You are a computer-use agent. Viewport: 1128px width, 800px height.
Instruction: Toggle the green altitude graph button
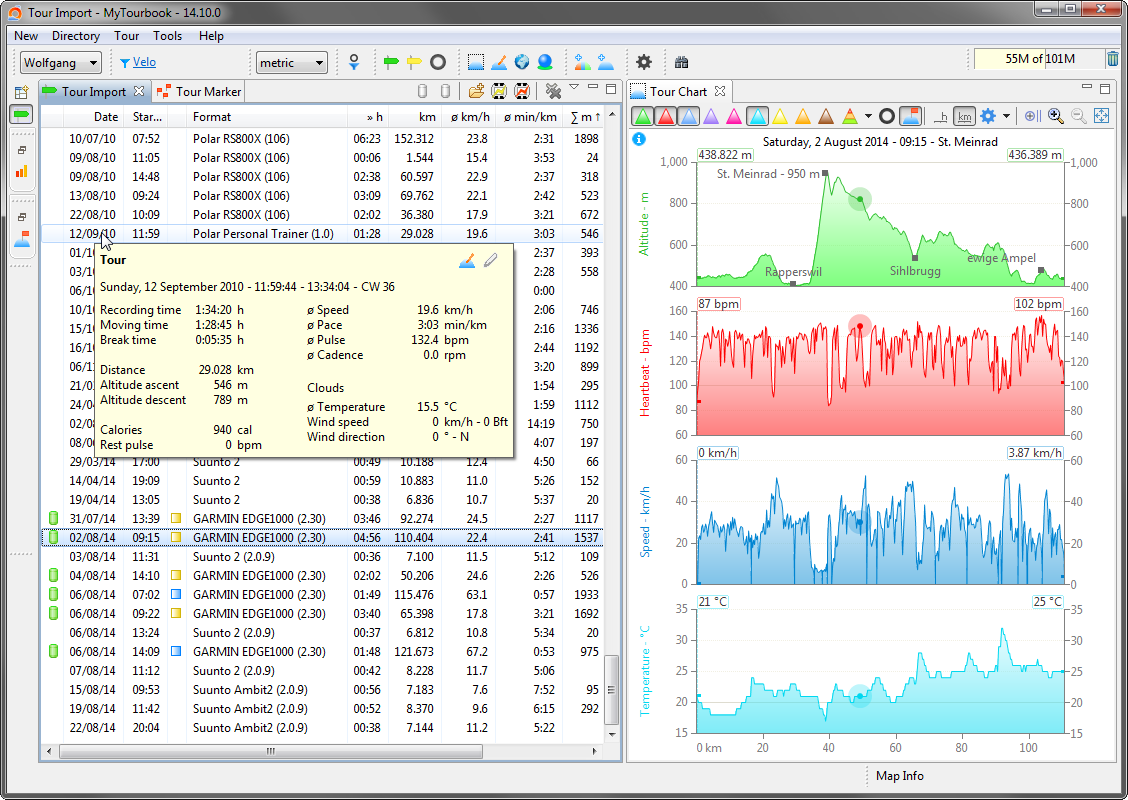643,117
